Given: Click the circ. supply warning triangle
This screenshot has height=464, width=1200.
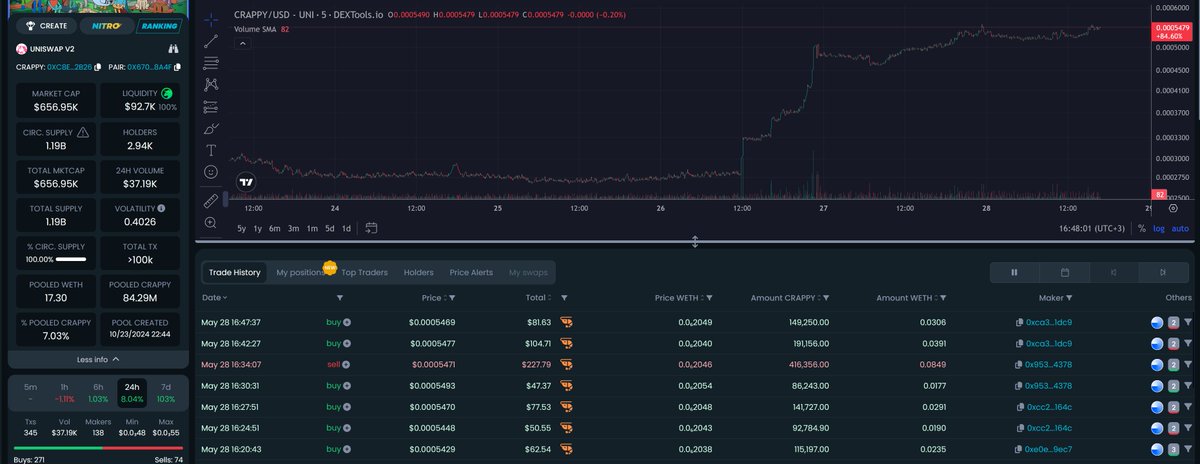Looking at the screenshot, I should click(82, 132).
